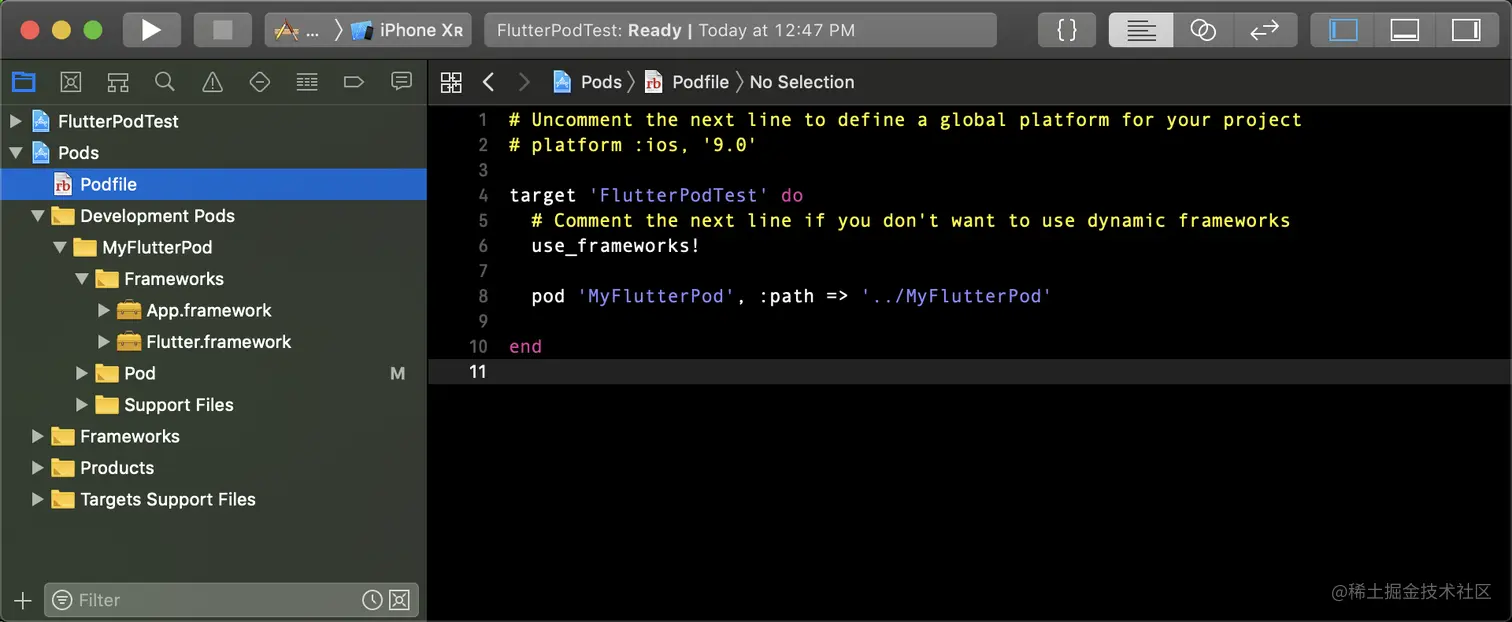Image resolution: width=1512 pixels, height=622 pixels.
Task: Toggle source-control status filter icon
Action: click(399, 600)
